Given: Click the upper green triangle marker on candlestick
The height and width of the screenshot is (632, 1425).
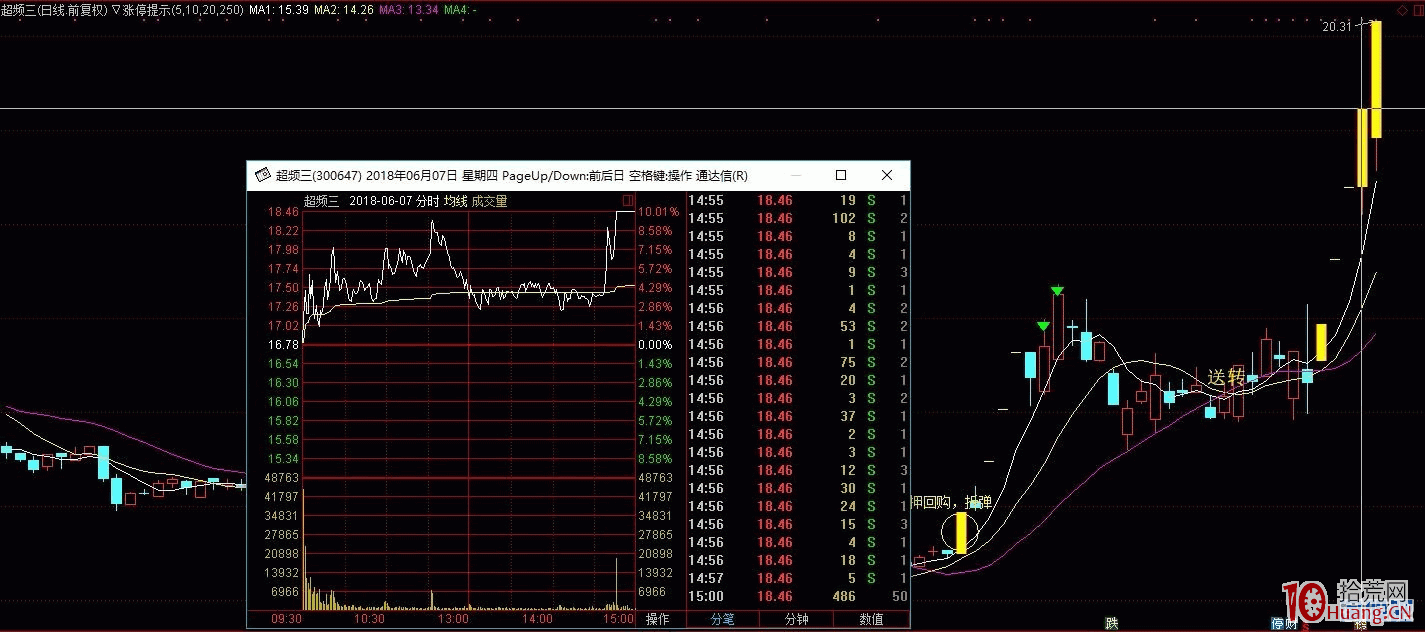Looking at the screenshot, I should [x=1057, y=291].
